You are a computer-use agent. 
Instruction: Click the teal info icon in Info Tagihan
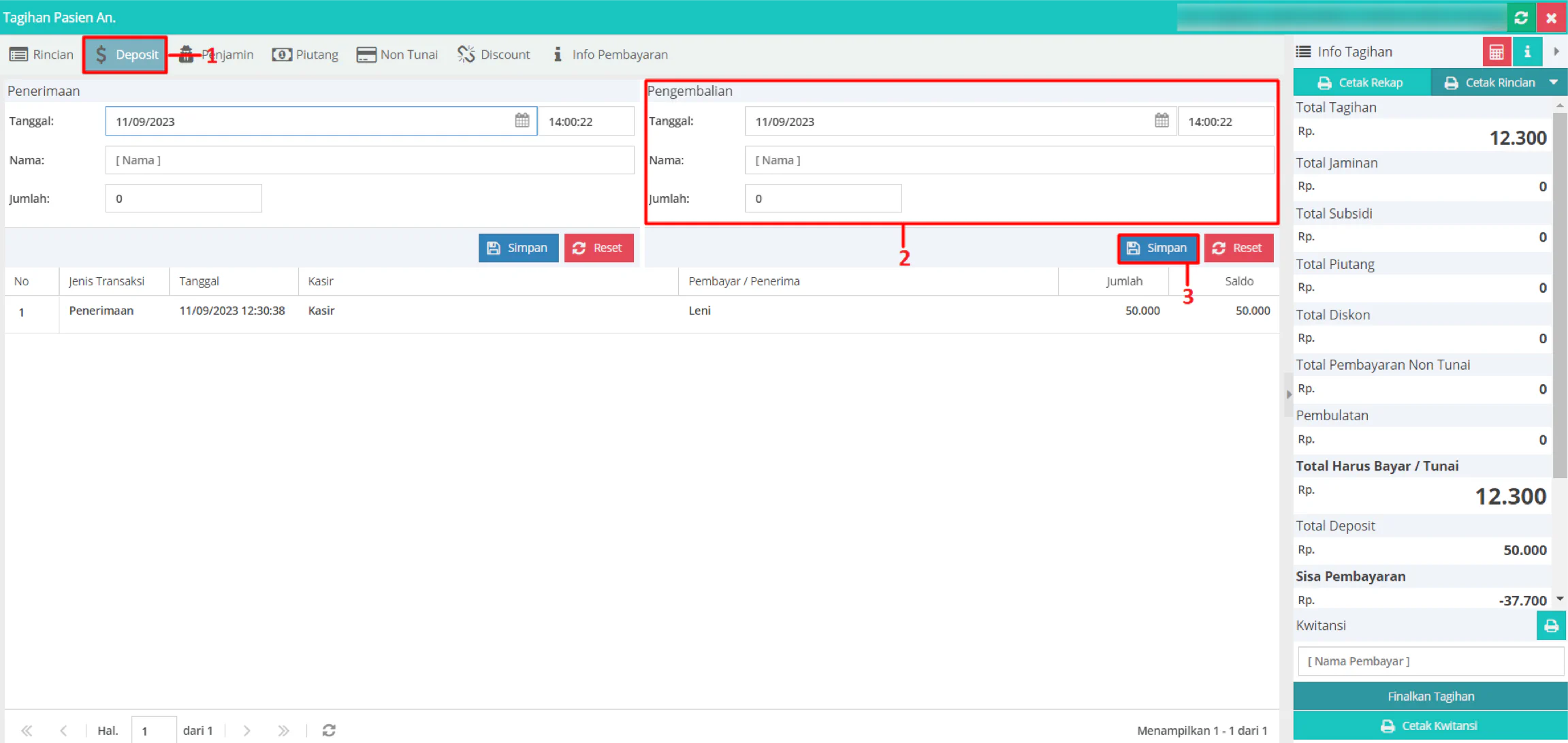pos(1527,52)
